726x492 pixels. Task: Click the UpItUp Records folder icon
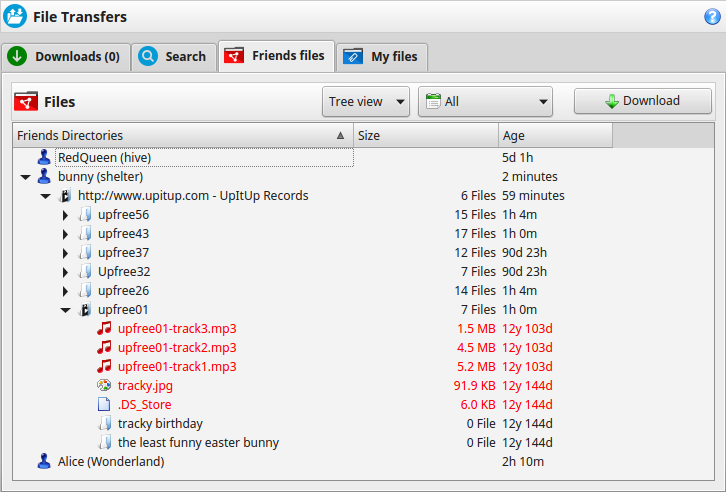(65, 196)
